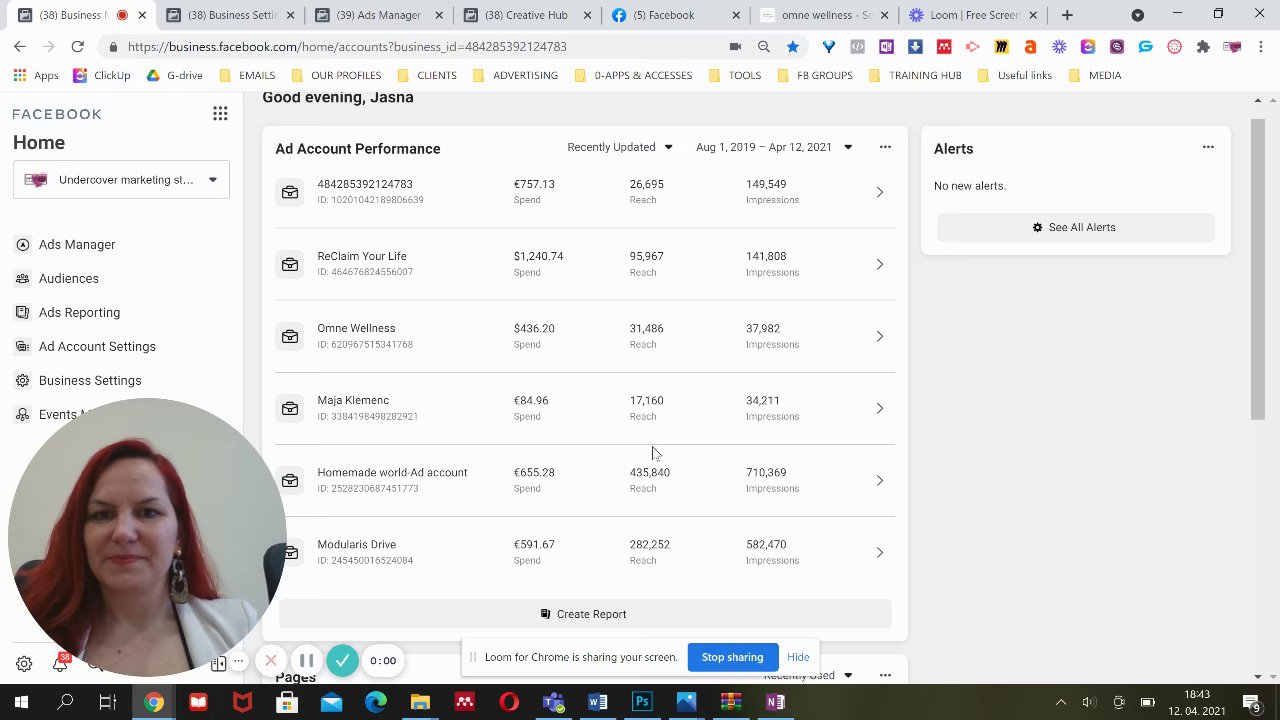This screenshot has width=1280, height=720.
Task: Open the ADVERTISING bookmarks folder
Action: point(515,75)
